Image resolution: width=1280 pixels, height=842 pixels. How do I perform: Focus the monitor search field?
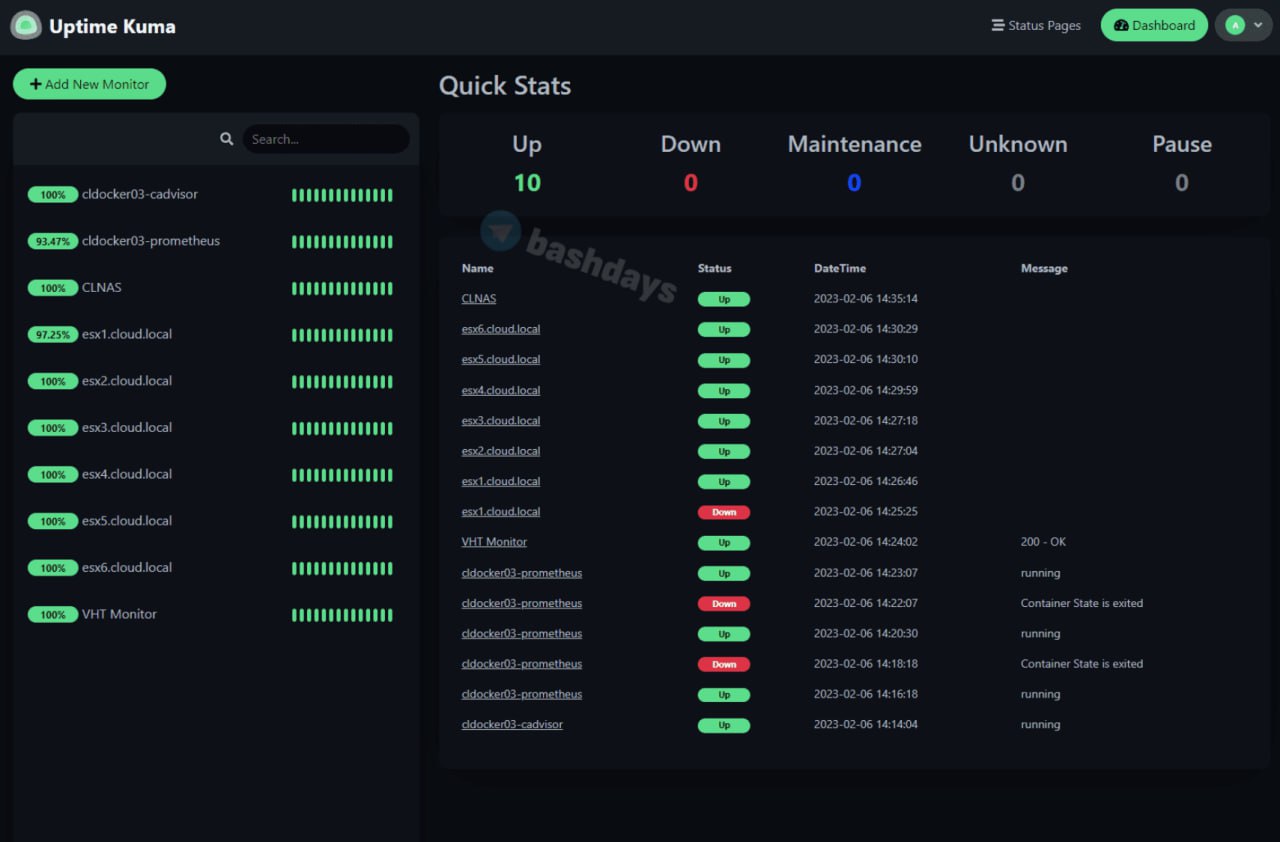[326, 139]
